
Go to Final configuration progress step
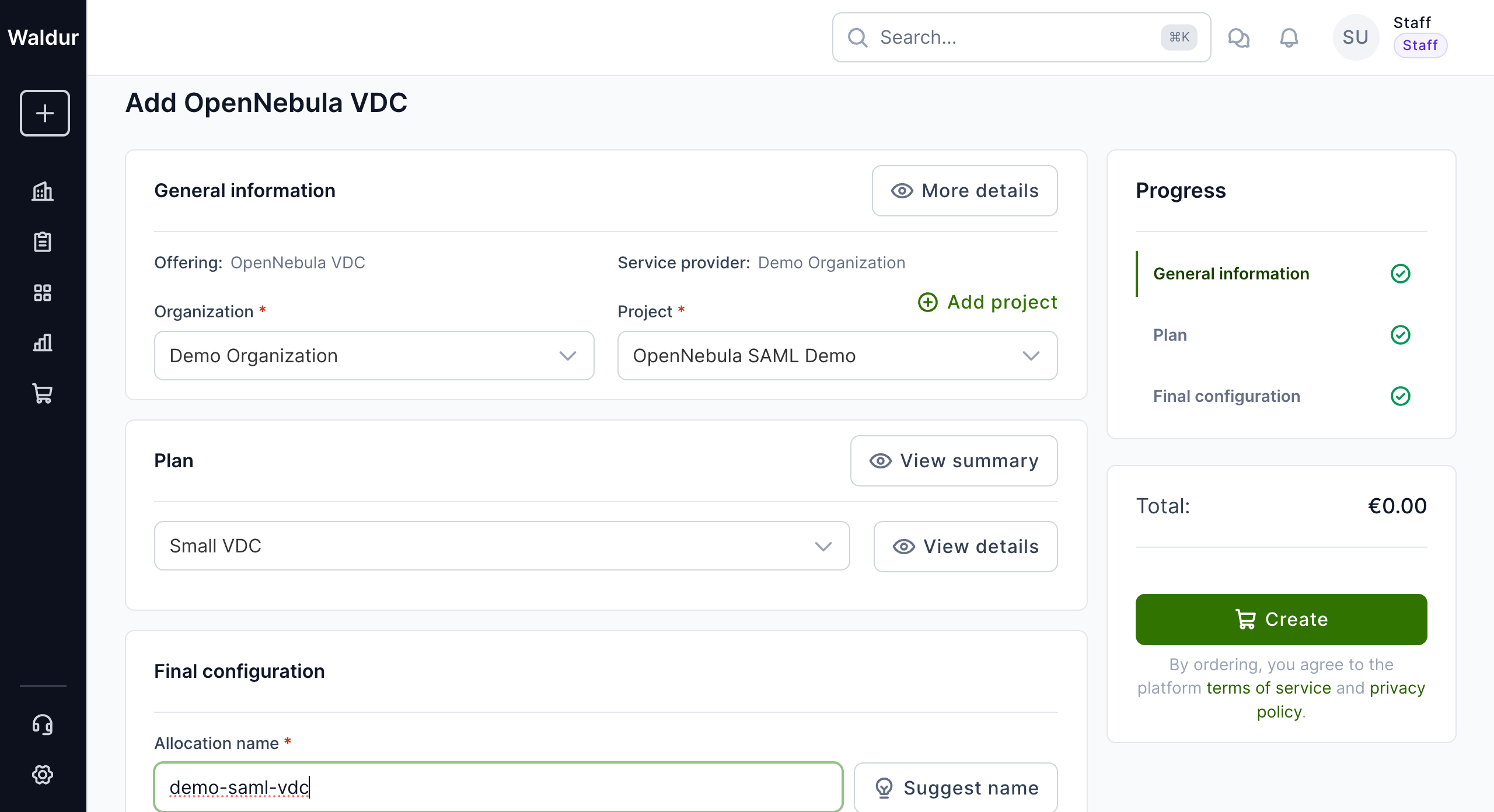[1226, 396]
